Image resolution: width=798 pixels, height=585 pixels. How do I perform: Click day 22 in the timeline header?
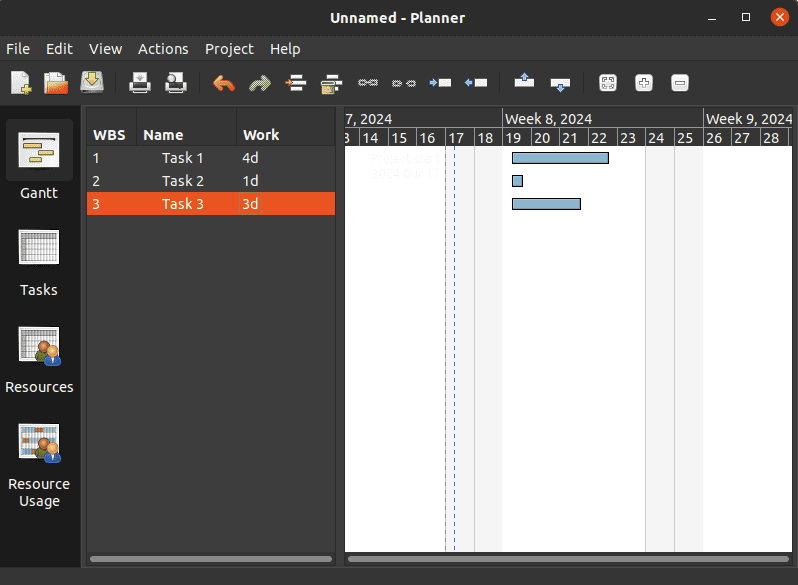pyautogui.click(x=603, y=137)
